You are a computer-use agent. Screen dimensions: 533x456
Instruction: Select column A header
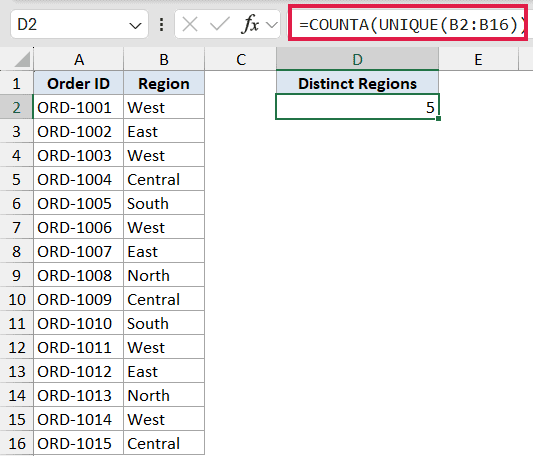[79, 59]
